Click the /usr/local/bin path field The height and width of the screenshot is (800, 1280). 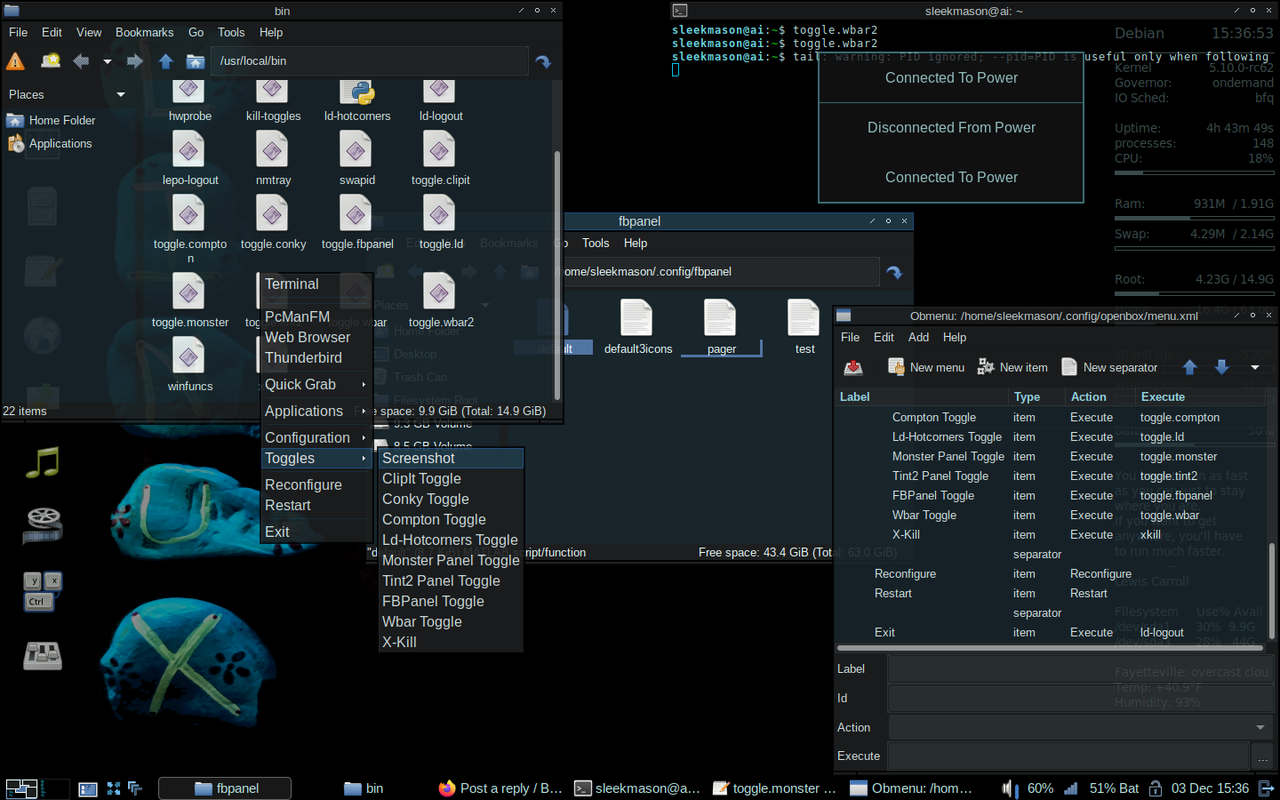(370, 61)
